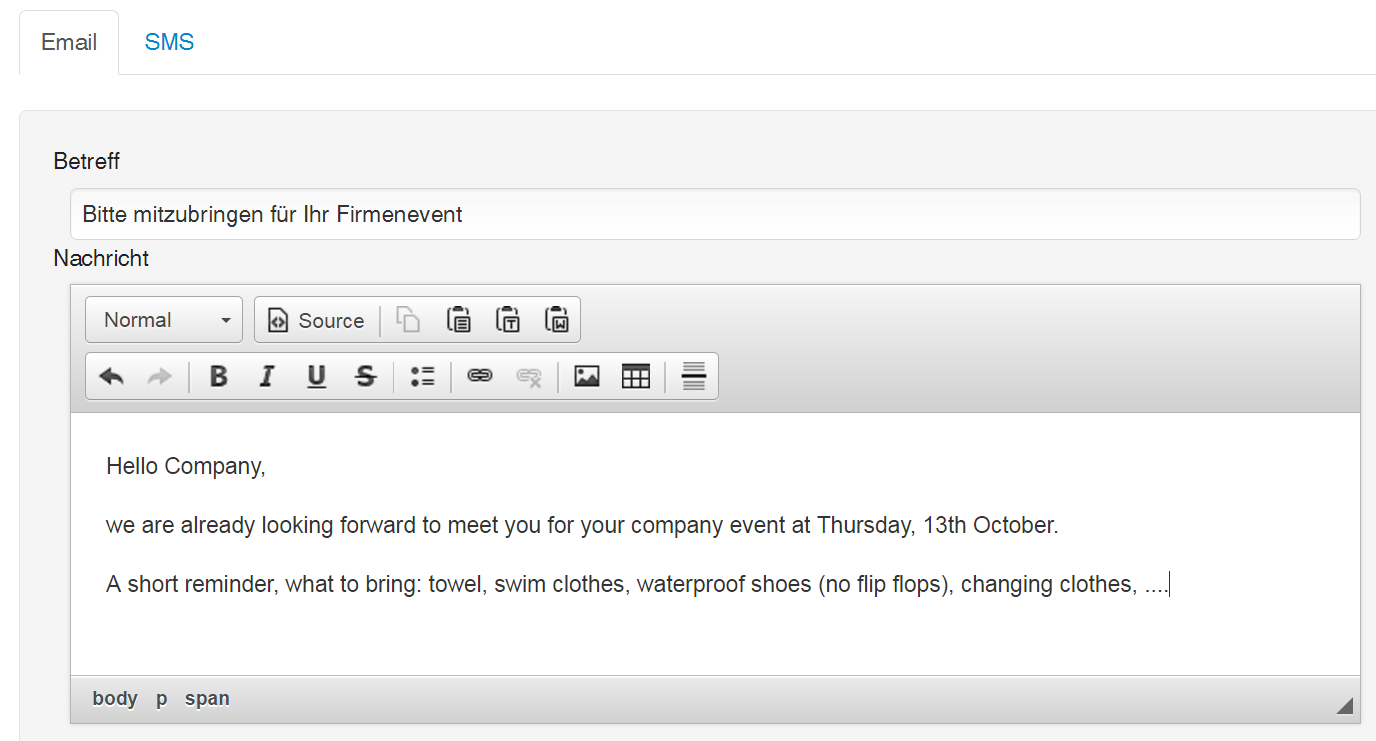Paste as plain text
The height and width of the screenshot is (741, 1376).
[508, 320]
